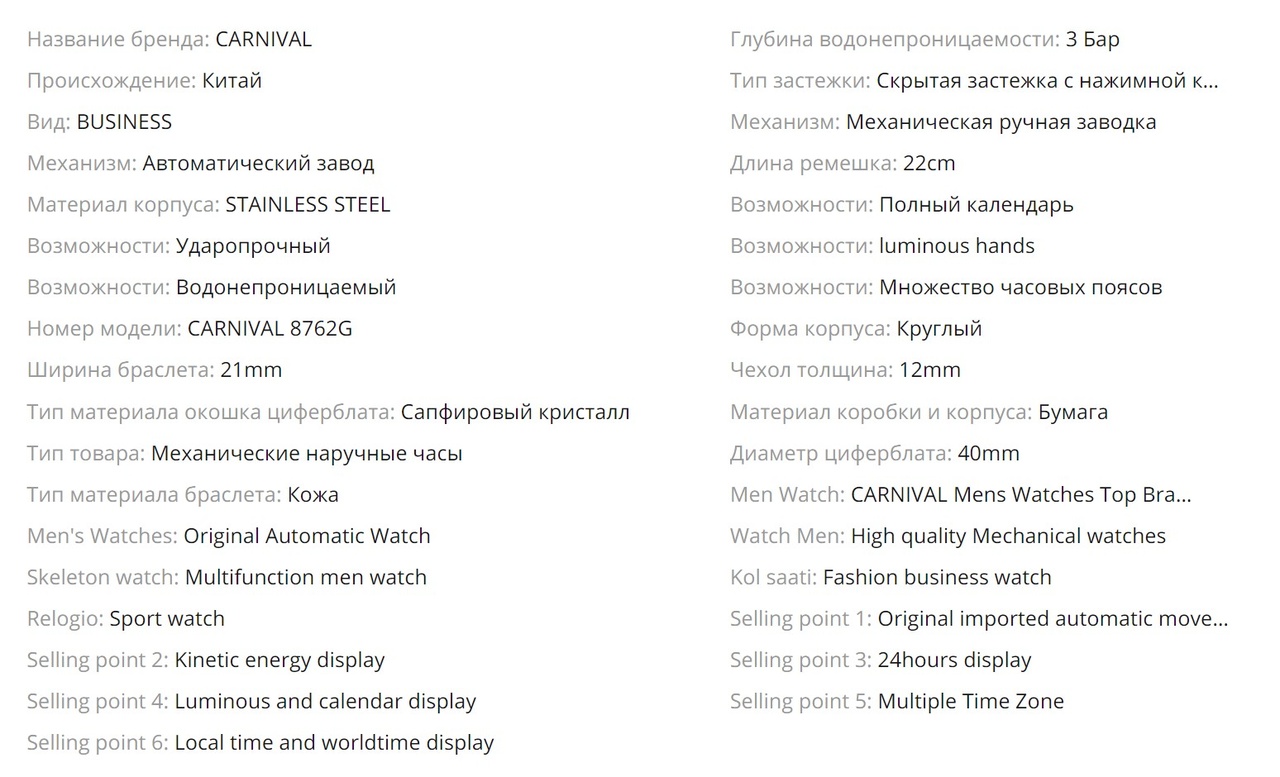
Task: Select the STAINLESS STEEL case material value
Action: [x=308, y=204]
